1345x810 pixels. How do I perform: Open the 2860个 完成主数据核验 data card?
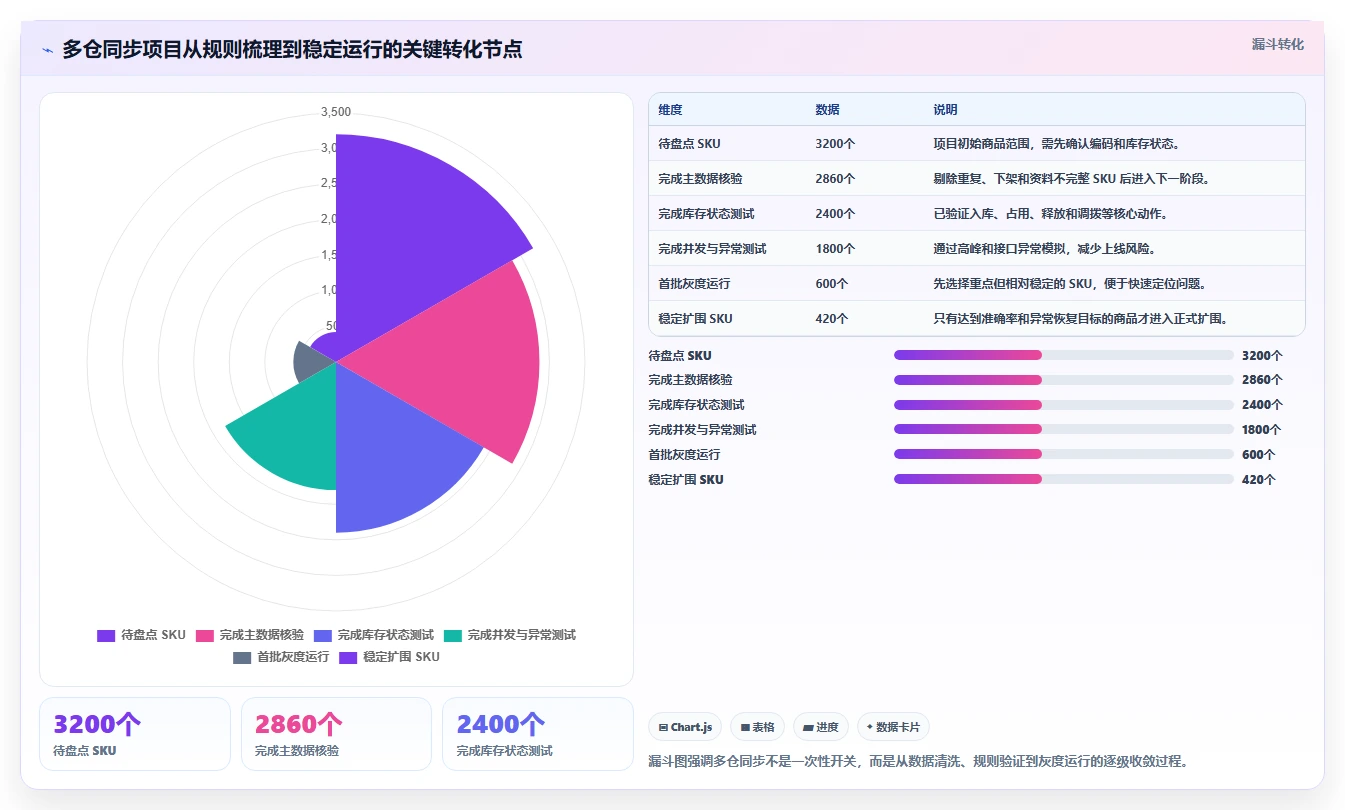336,734
